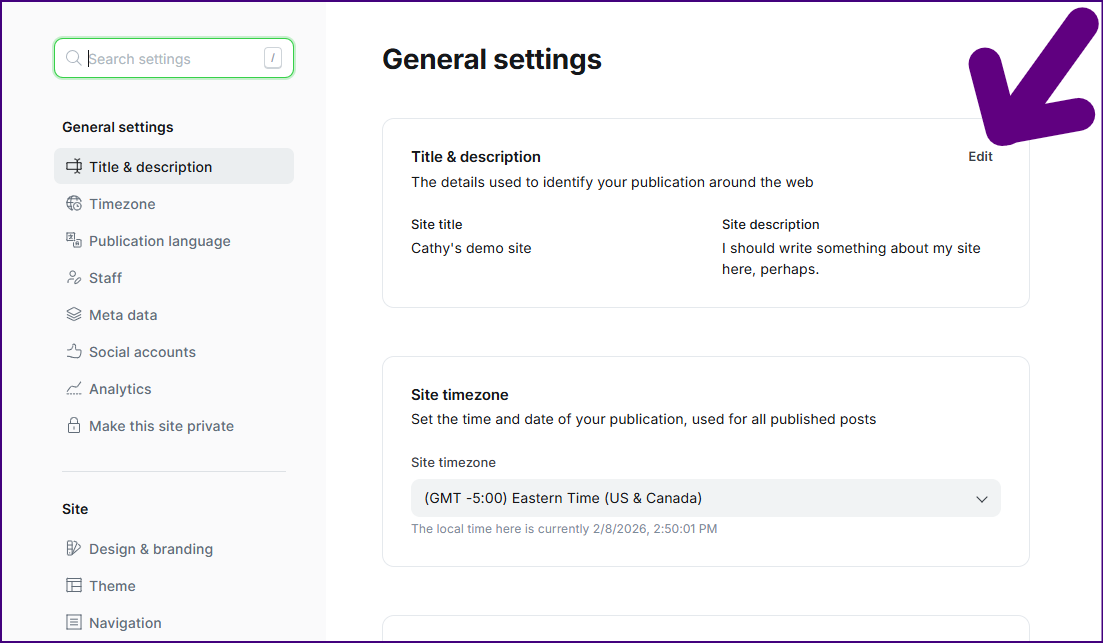The height and width of the screenshot is (643, 1103).
Task: Edit the Title & description
Action: point(980,157)
